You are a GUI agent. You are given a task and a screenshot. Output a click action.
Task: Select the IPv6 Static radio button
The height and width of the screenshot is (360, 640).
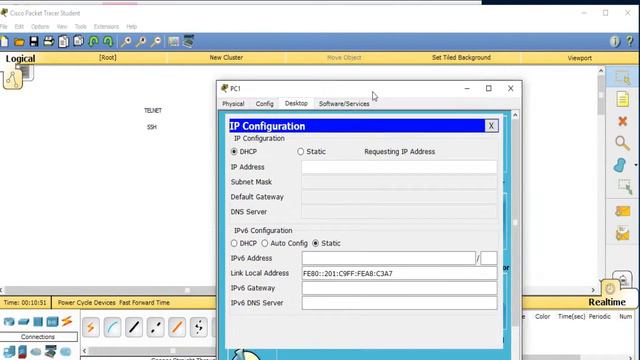(x=316, y=243)
